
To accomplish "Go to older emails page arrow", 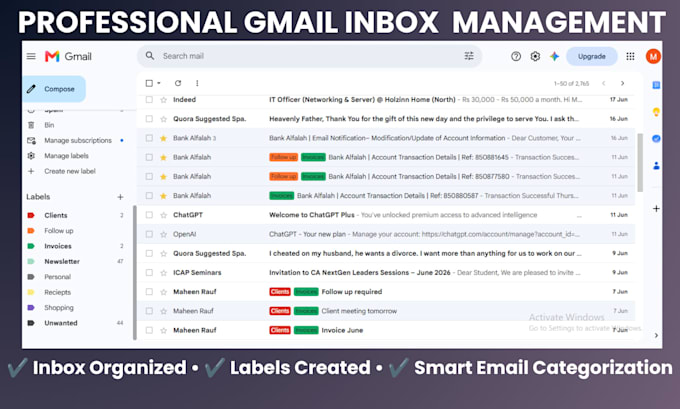I will (x=622, y=83).
